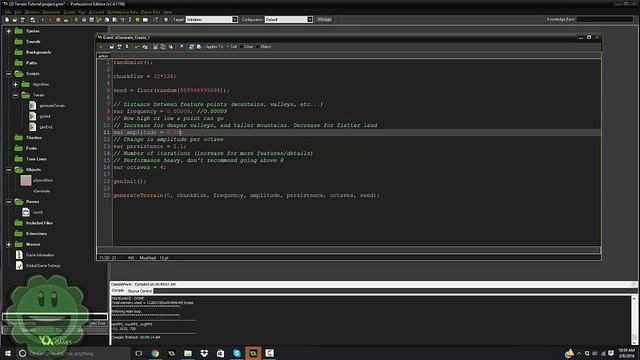
Task: Select the Other radio under Applies To
Action: pos(247,47)
